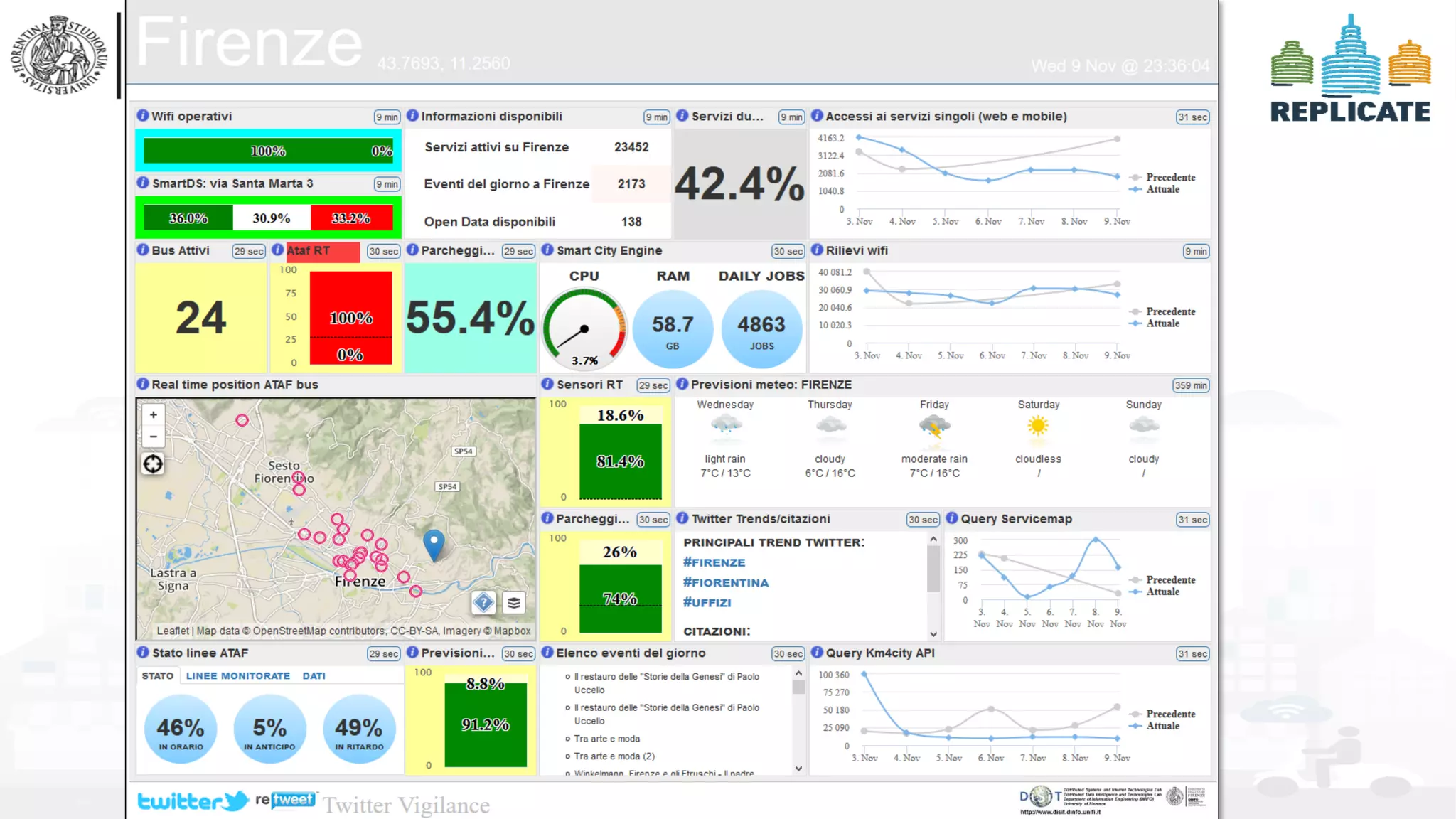
Task: Zoom in on the ATAF bus map
Action: coord(153,415)
